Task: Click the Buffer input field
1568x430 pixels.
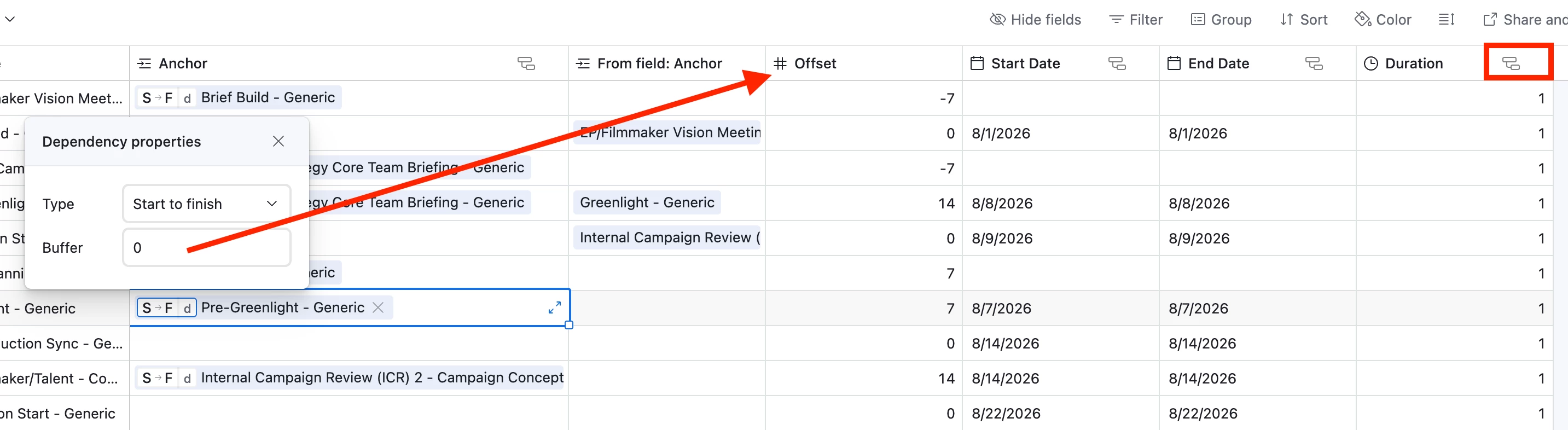Action: click(x=206, y=248)
